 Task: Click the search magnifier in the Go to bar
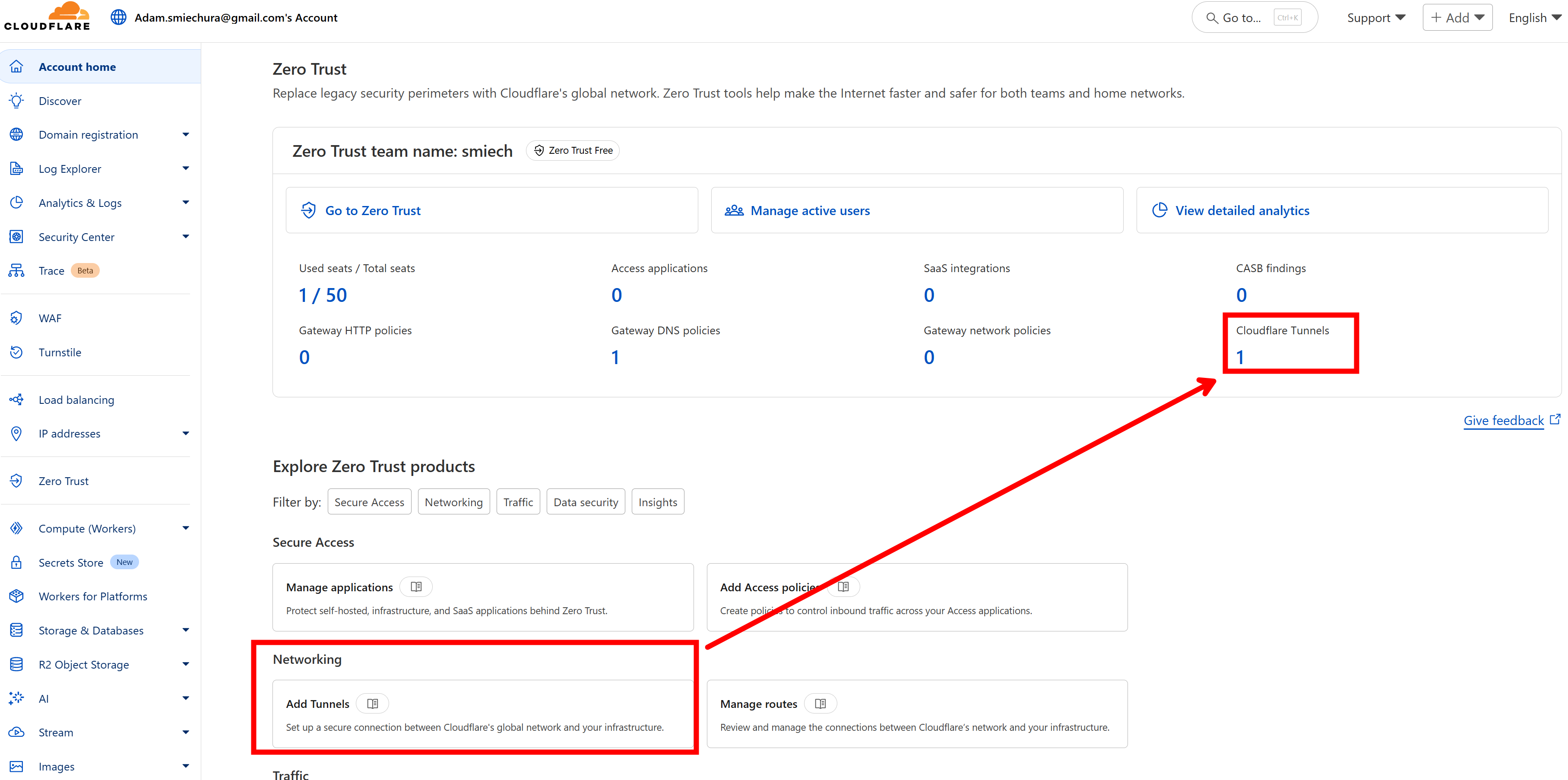click(1212, 17)
